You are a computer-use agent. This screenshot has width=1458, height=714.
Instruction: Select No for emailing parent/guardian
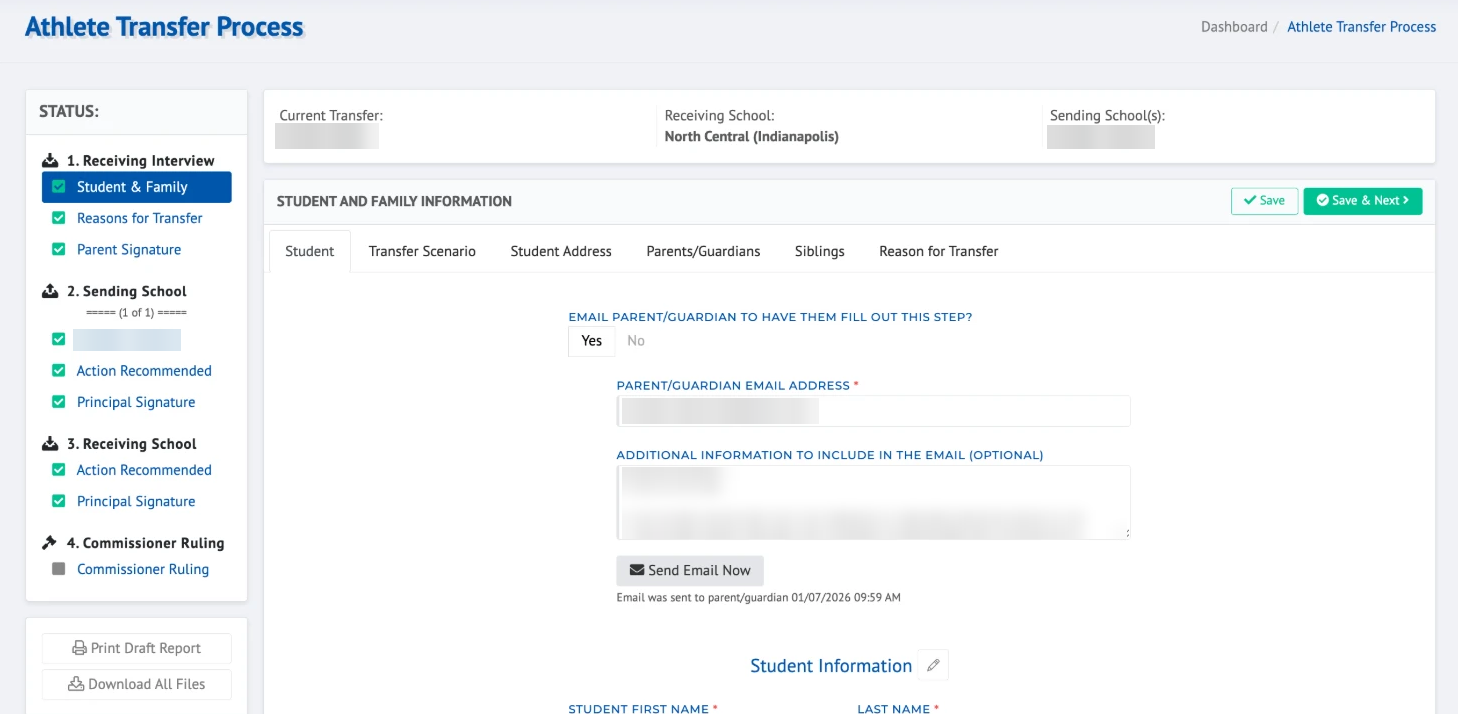pyautogui.click(x=636, y=341)
